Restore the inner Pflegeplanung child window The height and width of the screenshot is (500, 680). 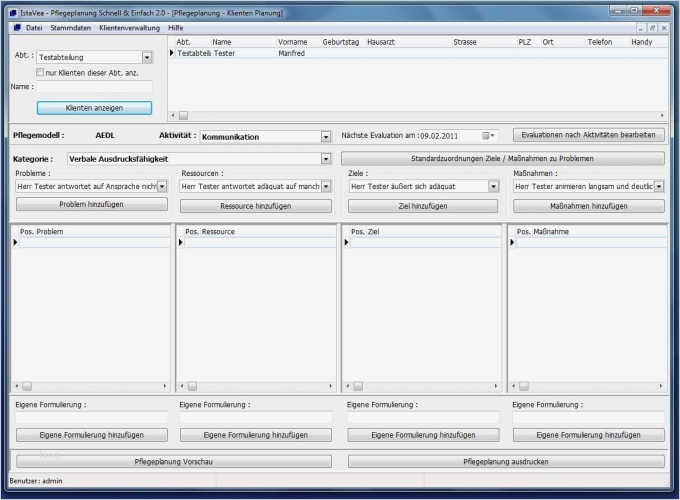(x=652, y=28)
